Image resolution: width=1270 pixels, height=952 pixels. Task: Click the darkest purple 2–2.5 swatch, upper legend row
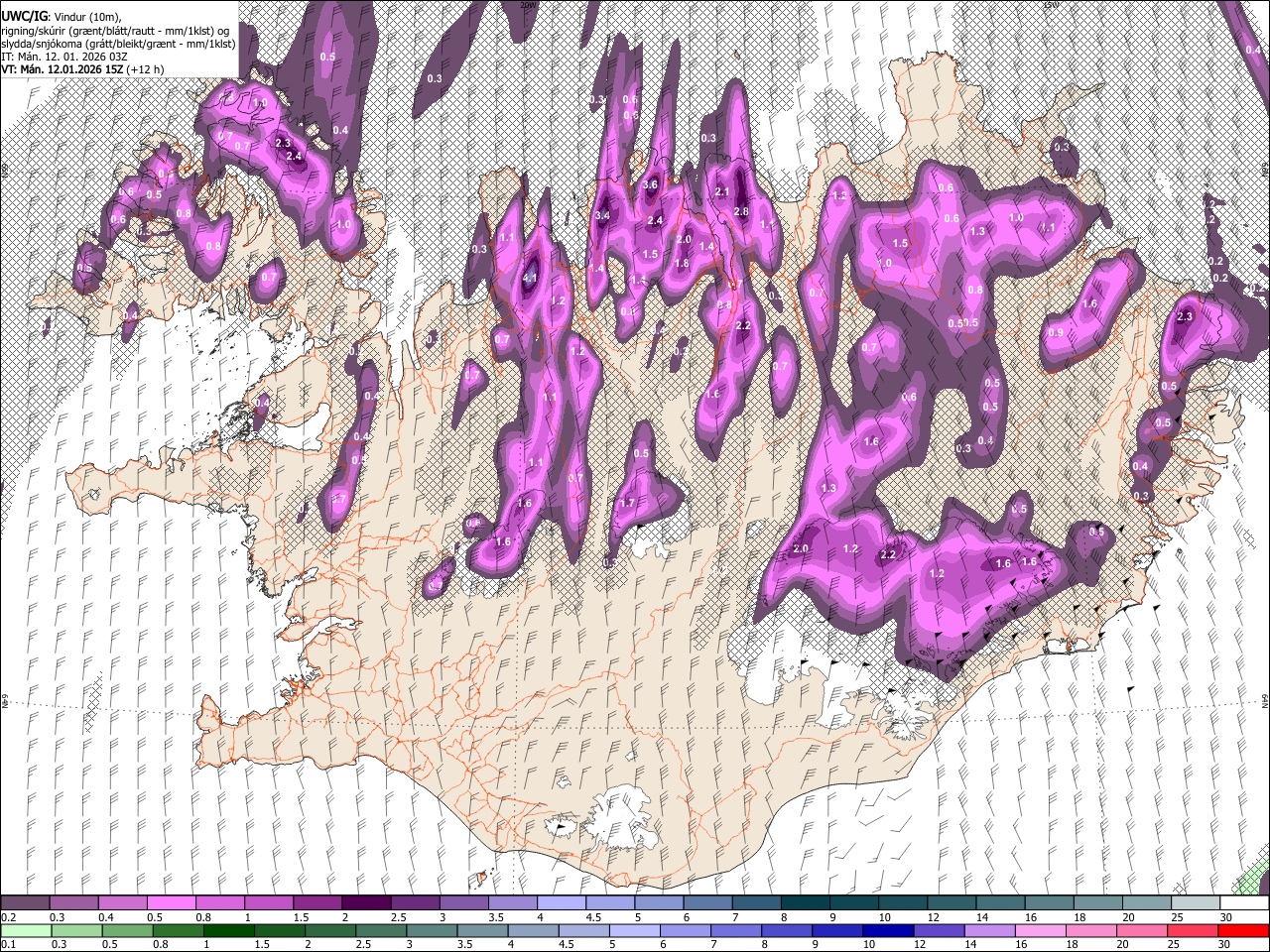[x=365, y=903]
